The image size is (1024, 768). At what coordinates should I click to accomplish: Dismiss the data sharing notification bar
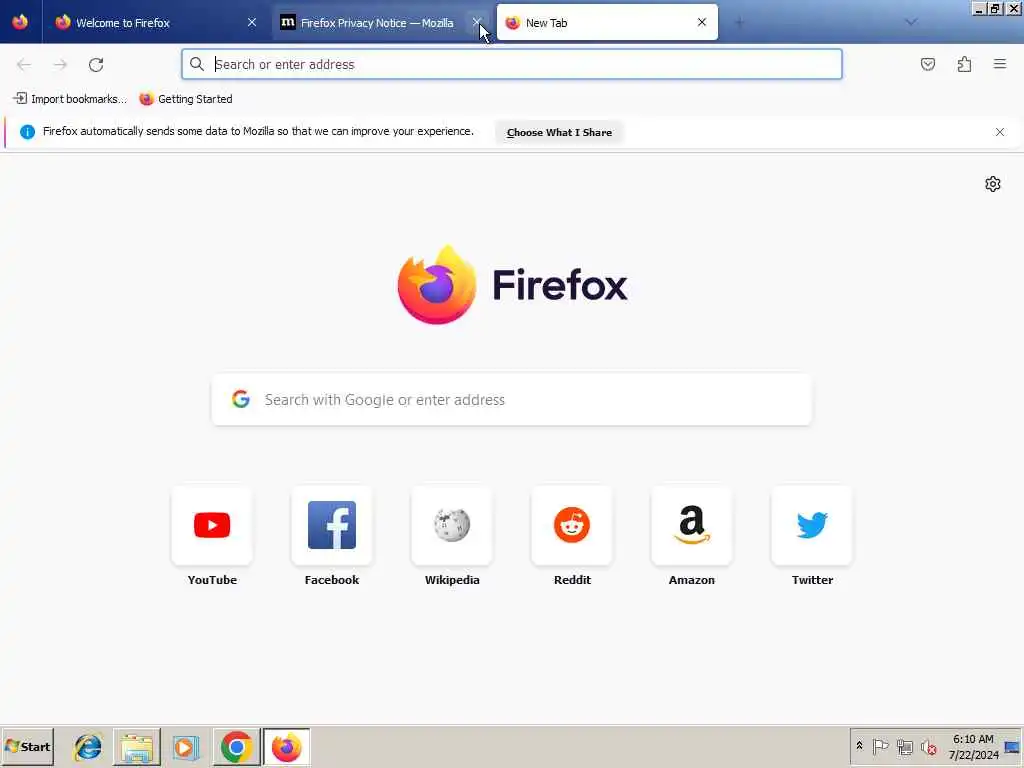click(1000, 133)
